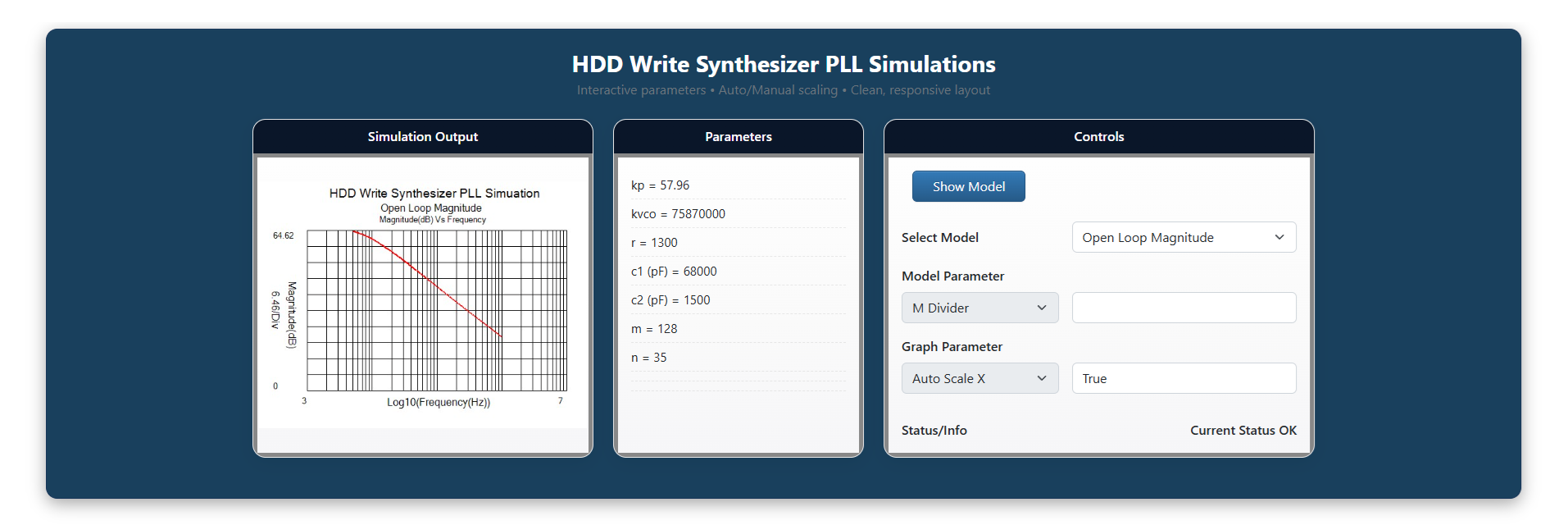Image resolution: width=1568 pixels, height=525 pixels.
Task: Click the HDD Write Synthesizer PLL Simulations heading
Action: point(784,64)
